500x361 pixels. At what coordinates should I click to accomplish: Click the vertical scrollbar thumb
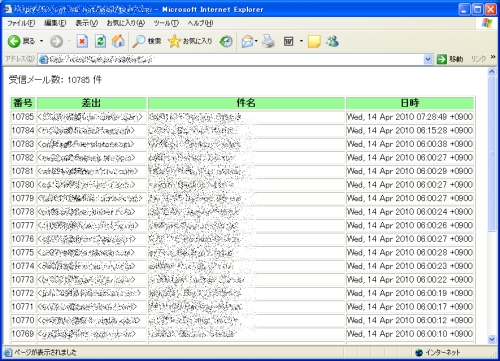492,154
